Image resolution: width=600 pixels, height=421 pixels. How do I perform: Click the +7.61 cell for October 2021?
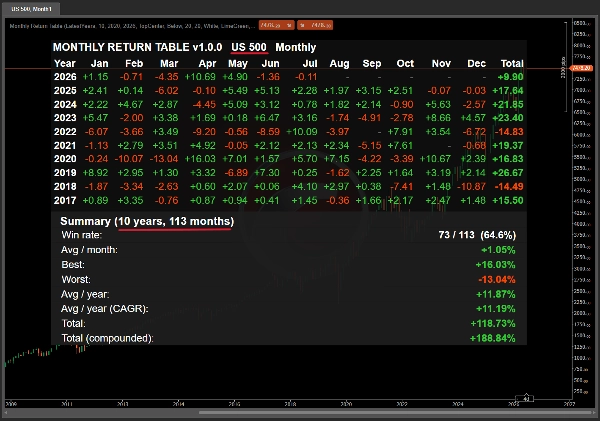401,145
